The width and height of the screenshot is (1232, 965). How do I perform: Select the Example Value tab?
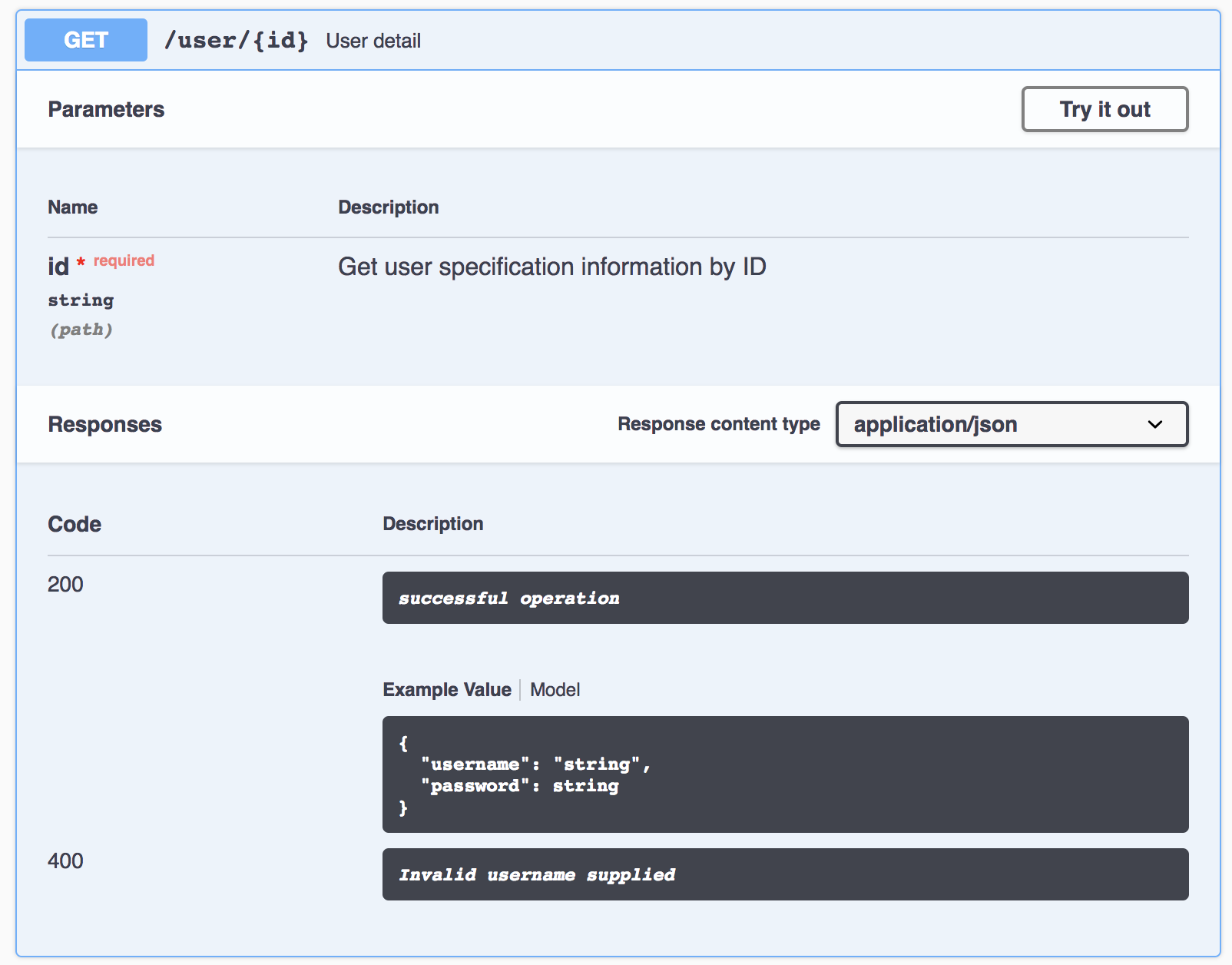(x=447, y=690)
